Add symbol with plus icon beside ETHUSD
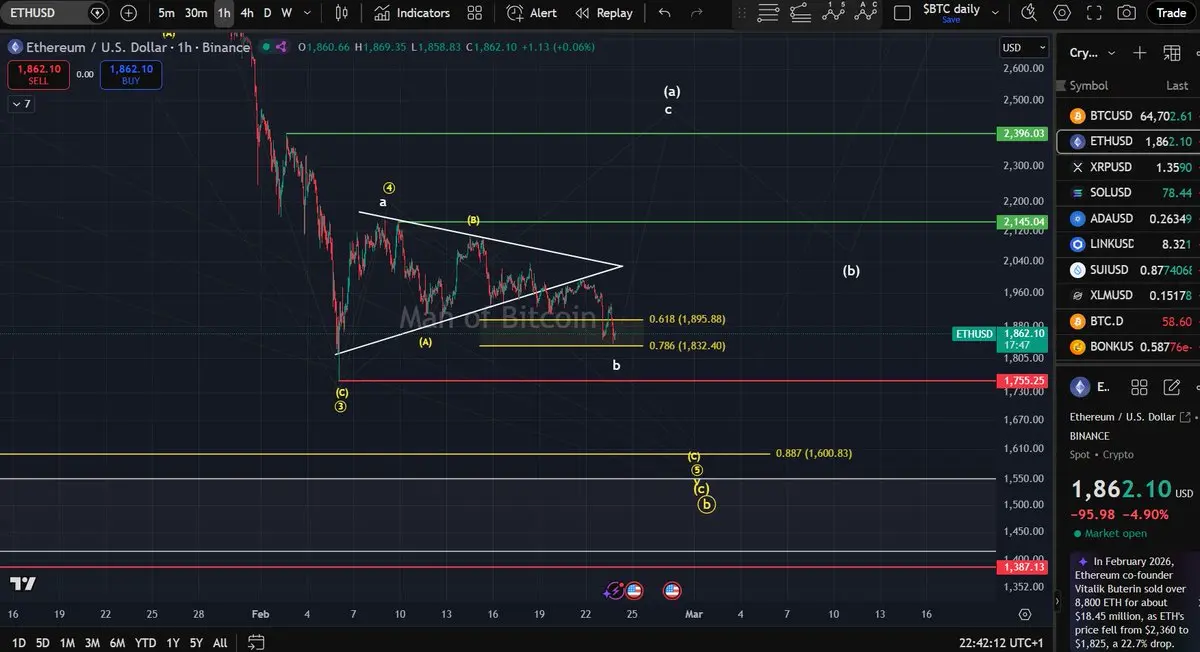 [129, 13]
